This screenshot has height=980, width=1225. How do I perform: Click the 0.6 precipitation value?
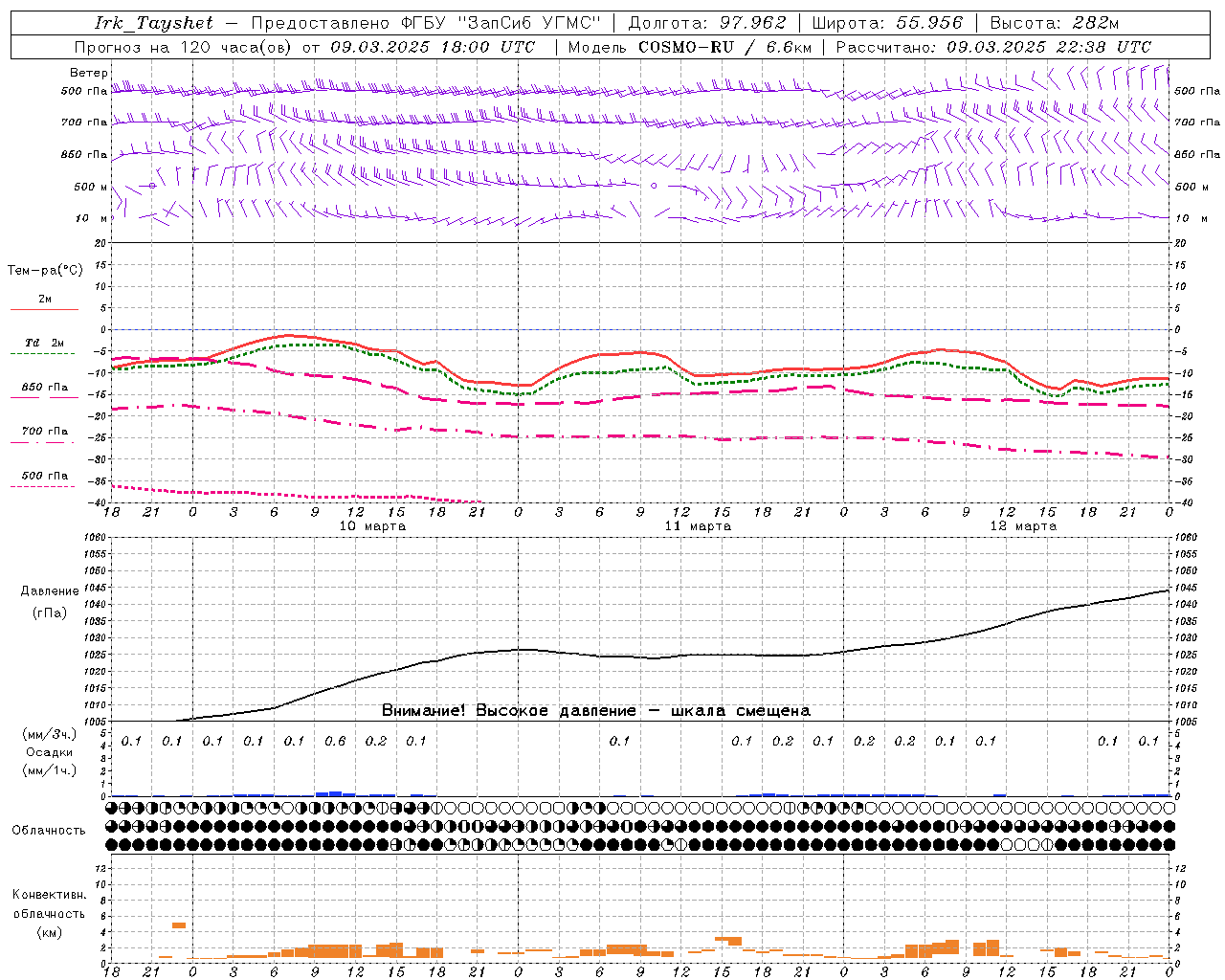pyautogui.click(x=335, y=742)
